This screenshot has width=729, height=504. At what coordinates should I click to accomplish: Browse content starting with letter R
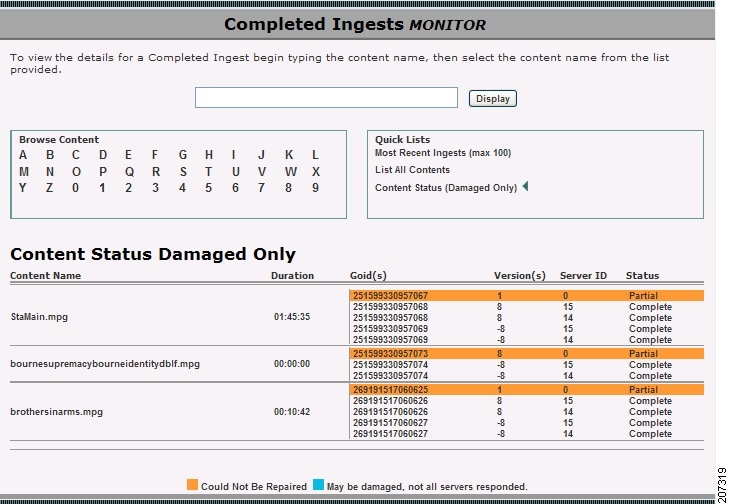156,172
